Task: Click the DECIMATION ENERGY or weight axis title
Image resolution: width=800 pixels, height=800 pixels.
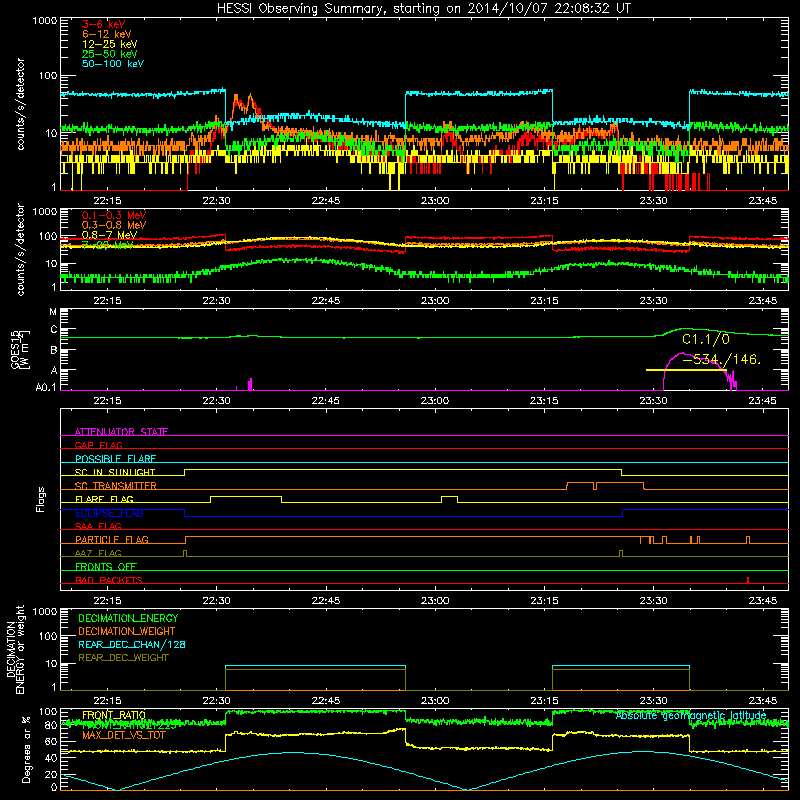Action: point(15,649)
